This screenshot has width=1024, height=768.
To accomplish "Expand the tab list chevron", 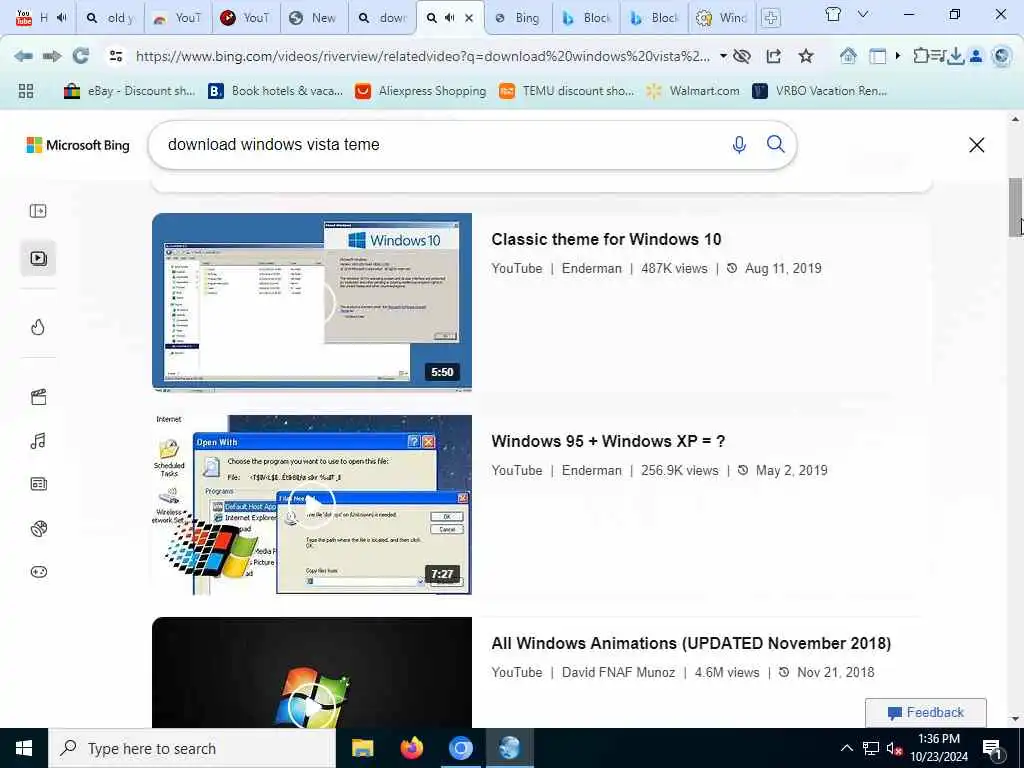I will (x=863, y=14).
